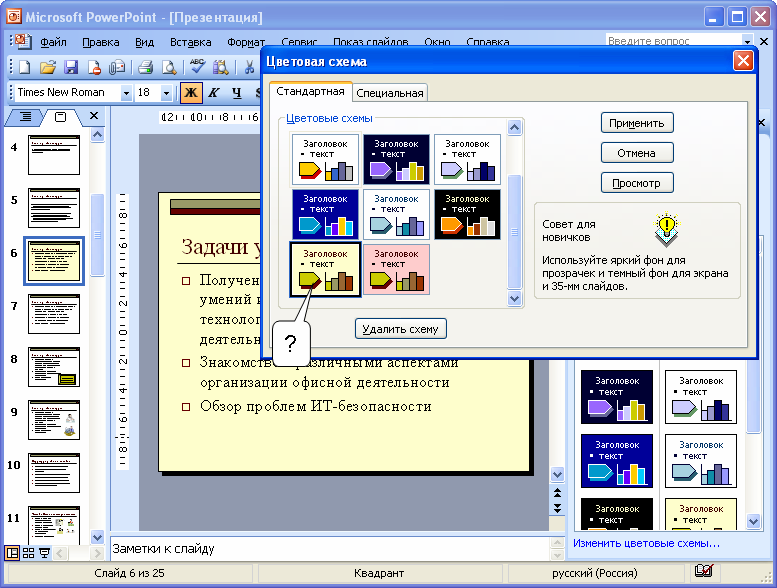
Task: Switch to the Специальная tab in the dialog
Action: 390,93
